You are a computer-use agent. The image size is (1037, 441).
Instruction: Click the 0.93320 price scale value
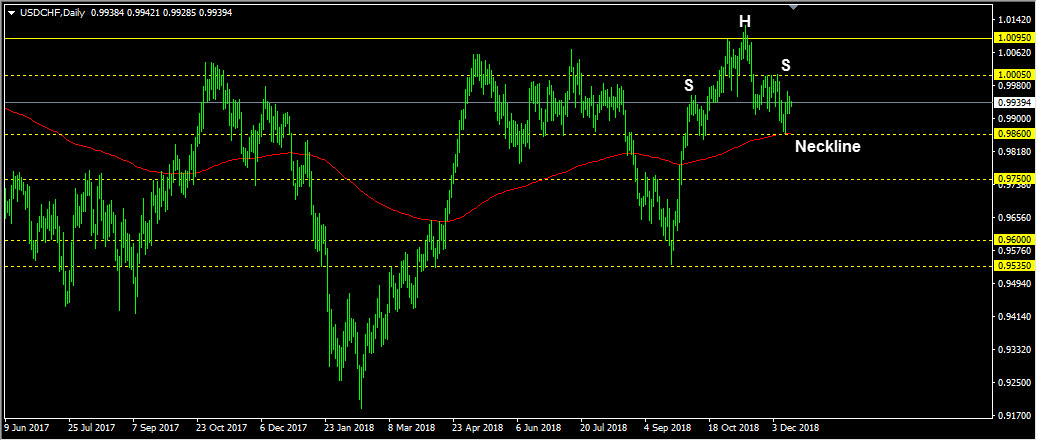pyautogui.click(x=1013, y=350)
